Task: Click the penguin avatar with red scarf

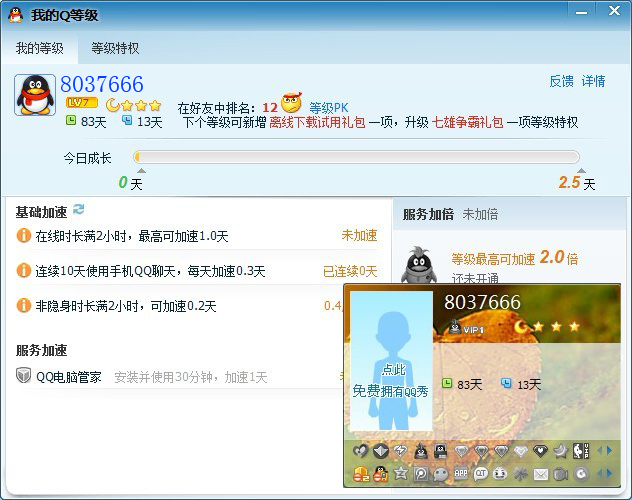Action: (x=35, y=95)
